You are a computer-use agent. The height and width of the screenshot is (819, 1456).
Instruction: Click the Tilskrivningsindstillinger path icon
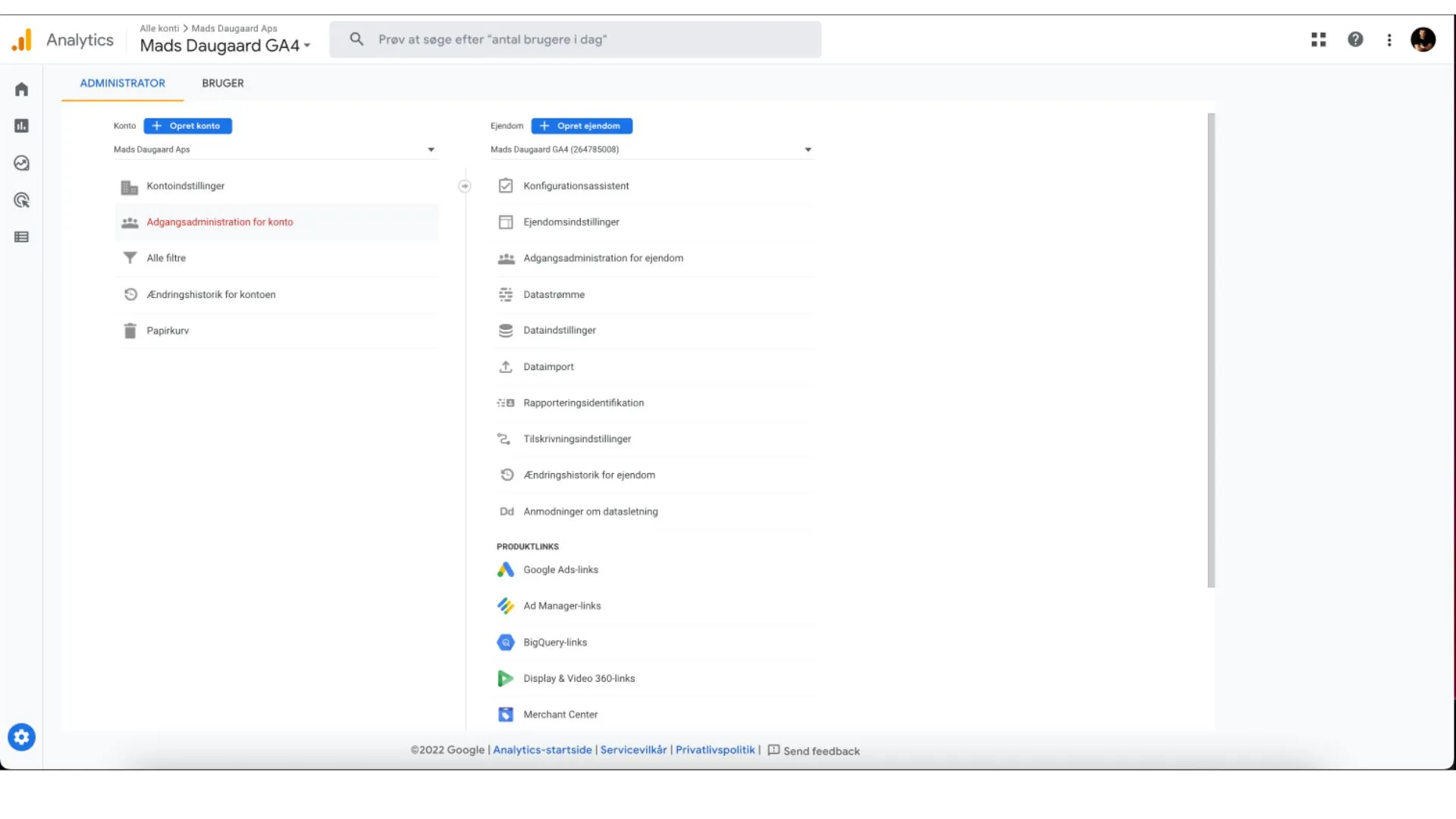504,439
